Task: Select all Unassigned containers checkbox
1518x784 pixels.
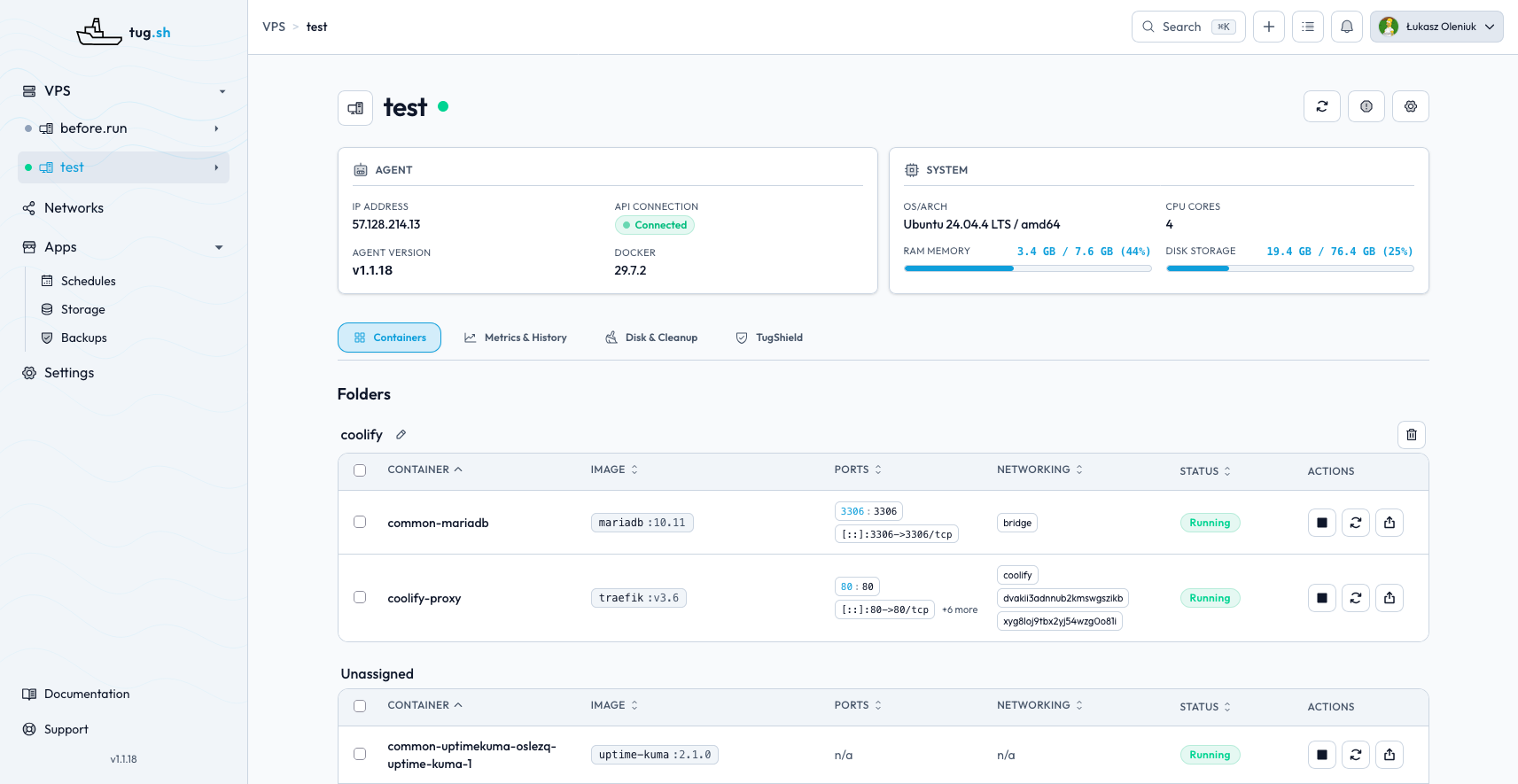Action: (x=360, y=706)
